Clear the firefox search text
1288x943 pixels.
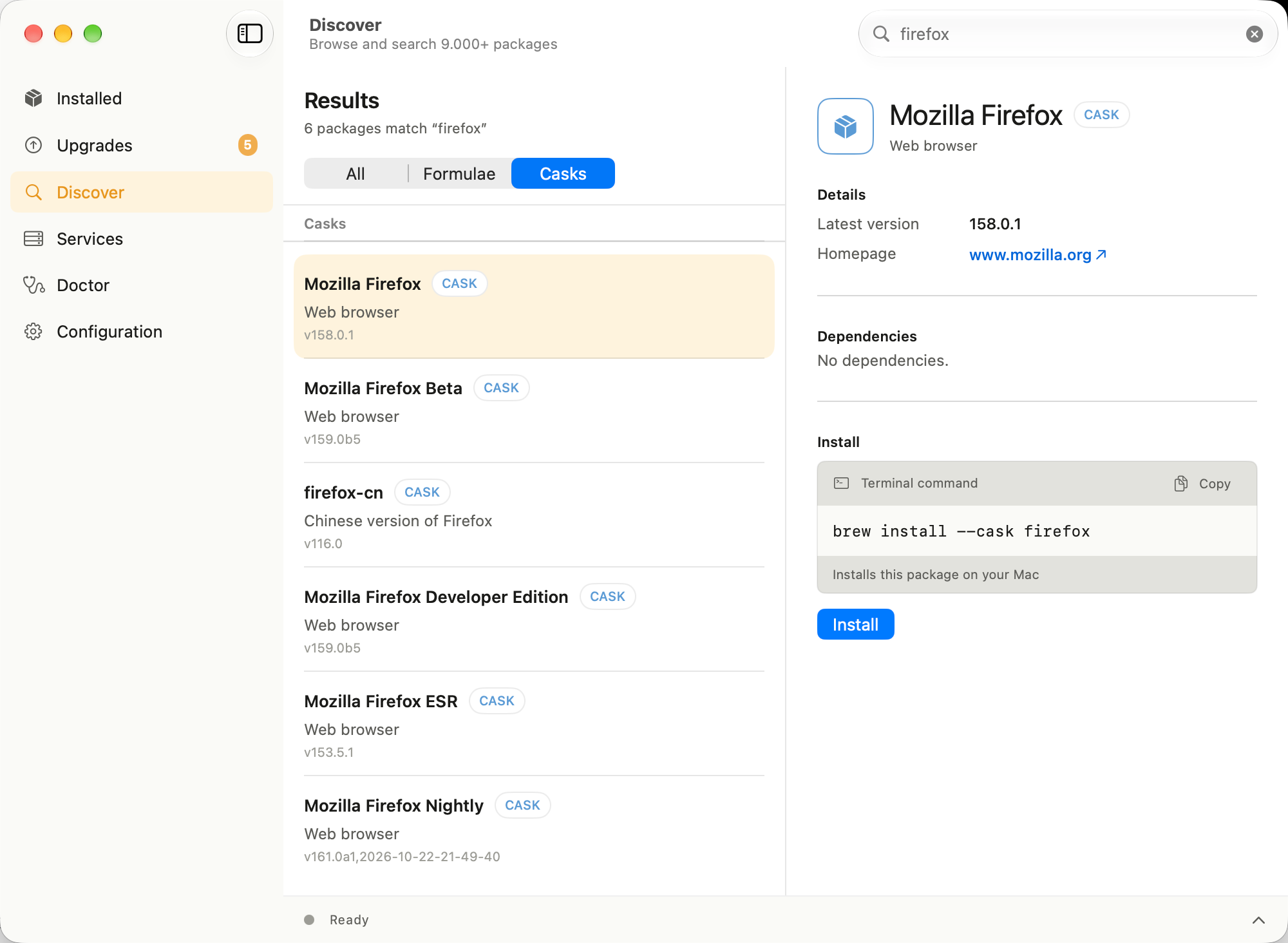coord(1255,34)
